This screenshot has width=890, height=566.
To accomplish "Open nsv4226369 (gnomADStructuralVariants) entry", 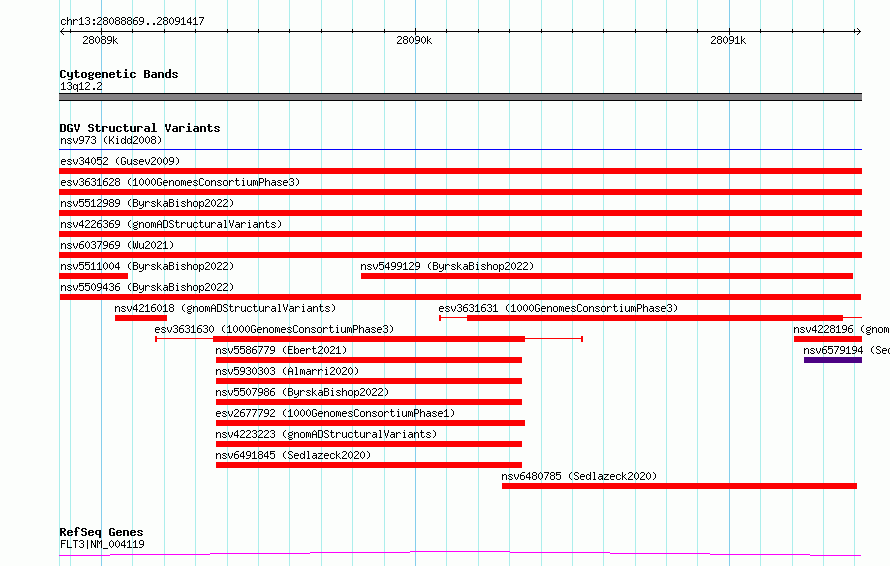I will (x=171, y=224).
